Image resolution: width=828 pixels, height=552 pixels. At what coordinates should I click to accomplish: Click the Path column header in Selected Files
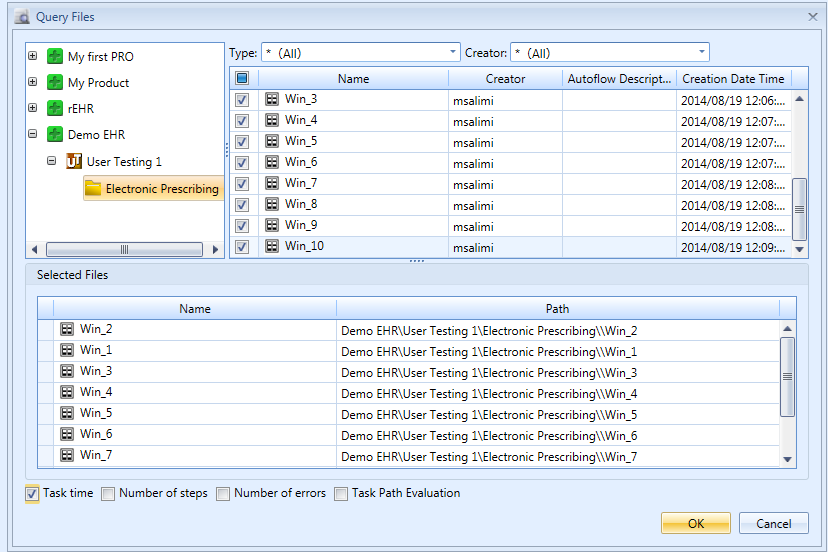click(x=558, y=308)
